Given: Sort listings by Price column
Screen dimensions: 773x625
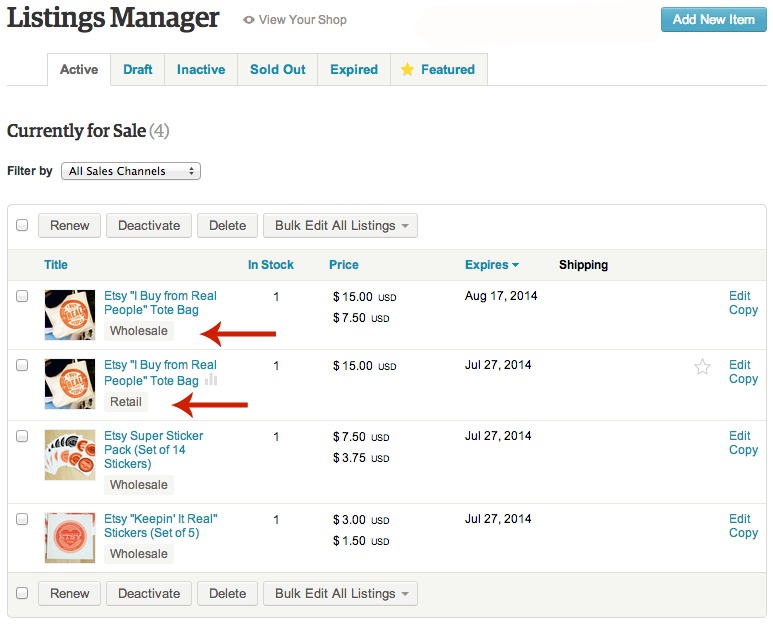Looking at the screenshot, I should [x=344, y=265].
